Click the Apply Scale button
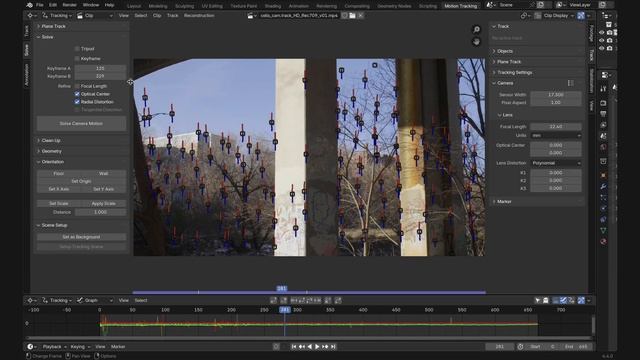Viewport: 640px width, 360px height. [x=104, y=203]
